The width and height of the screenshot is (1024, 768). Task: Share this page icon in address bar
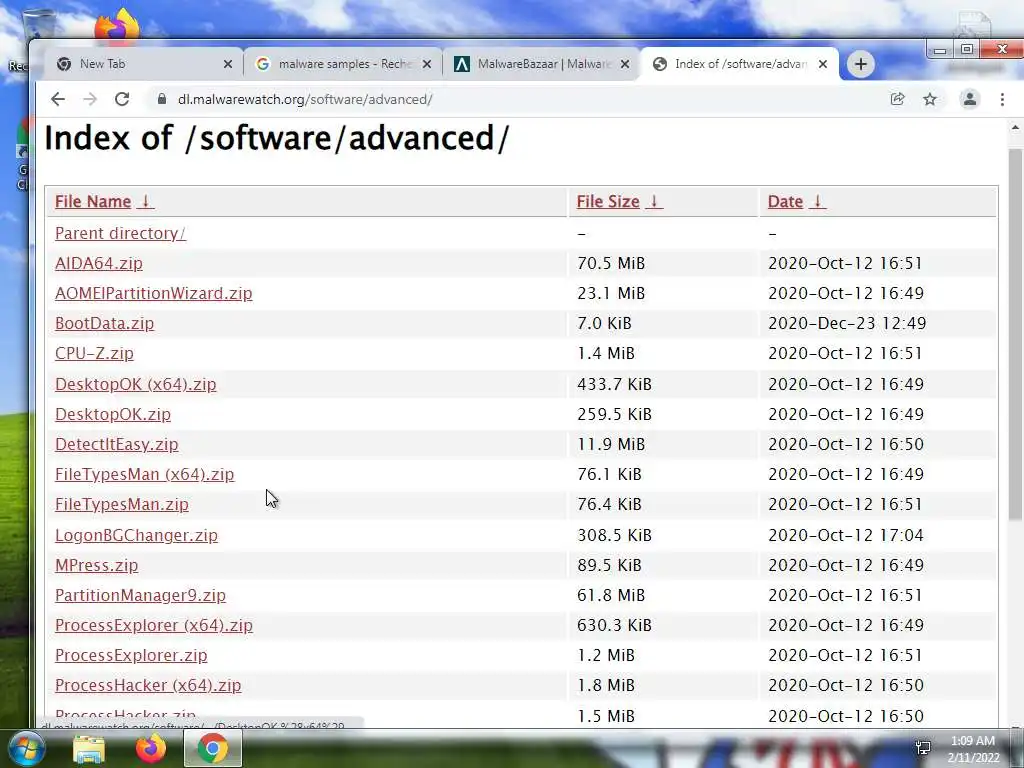(x=897, y=99)
